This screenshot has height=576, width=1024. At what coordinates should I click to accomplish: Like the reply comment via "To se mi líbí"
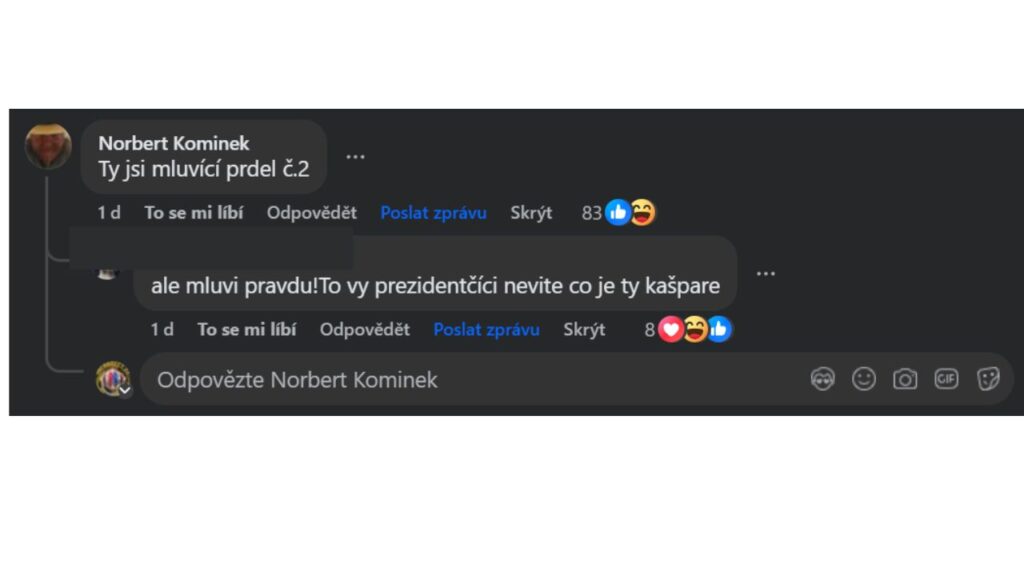coord(246,330)
